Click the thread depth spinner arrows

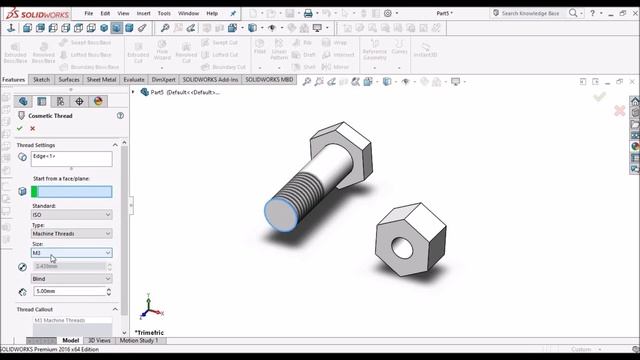[109, 291]
